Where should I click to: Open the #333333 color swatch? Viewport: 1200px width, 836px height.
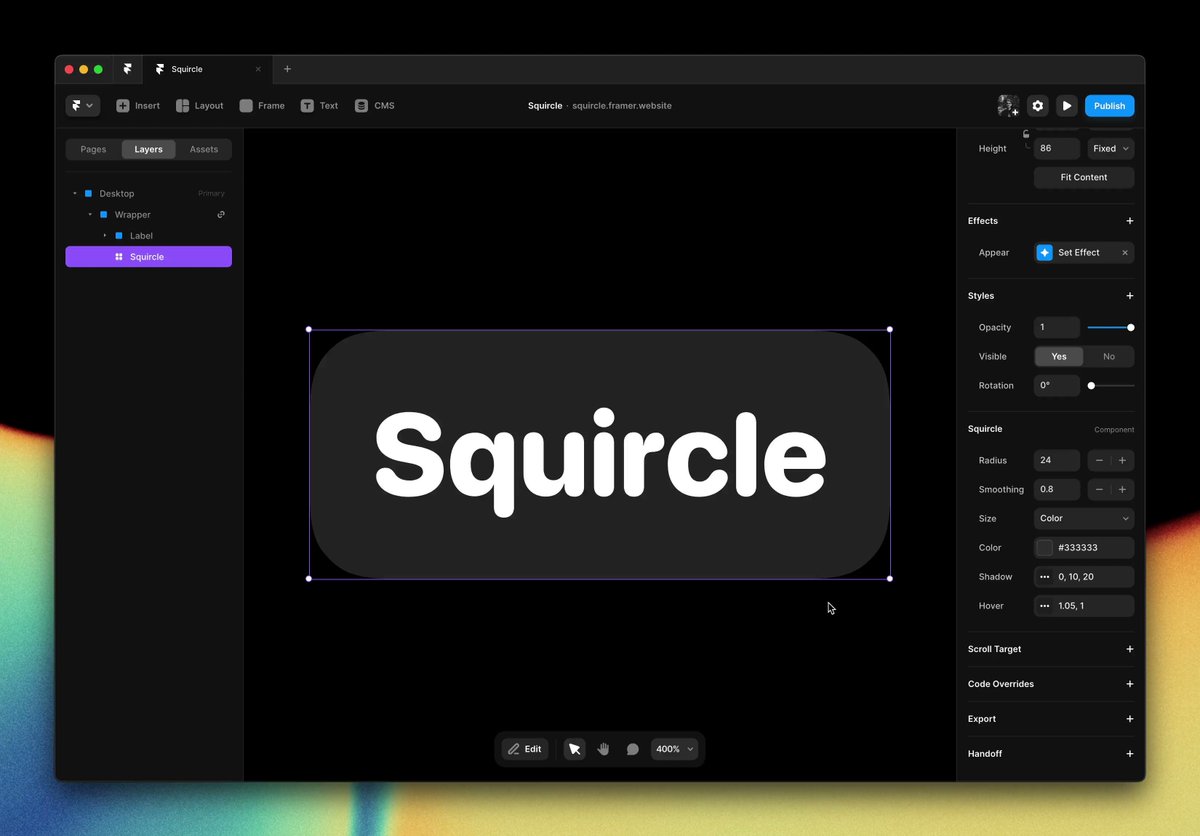tap(1047, 547)
